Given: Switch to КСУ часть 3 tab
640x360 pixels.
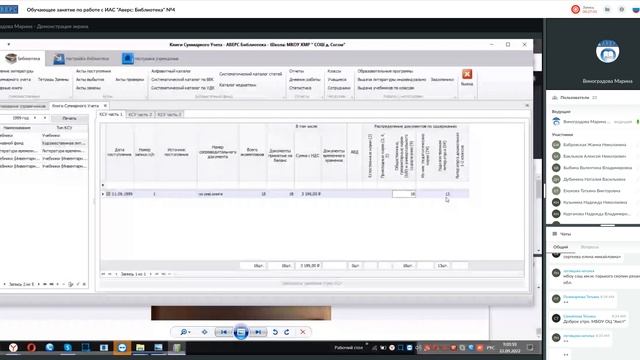Looking at the screenshot, I should point(169,115).
